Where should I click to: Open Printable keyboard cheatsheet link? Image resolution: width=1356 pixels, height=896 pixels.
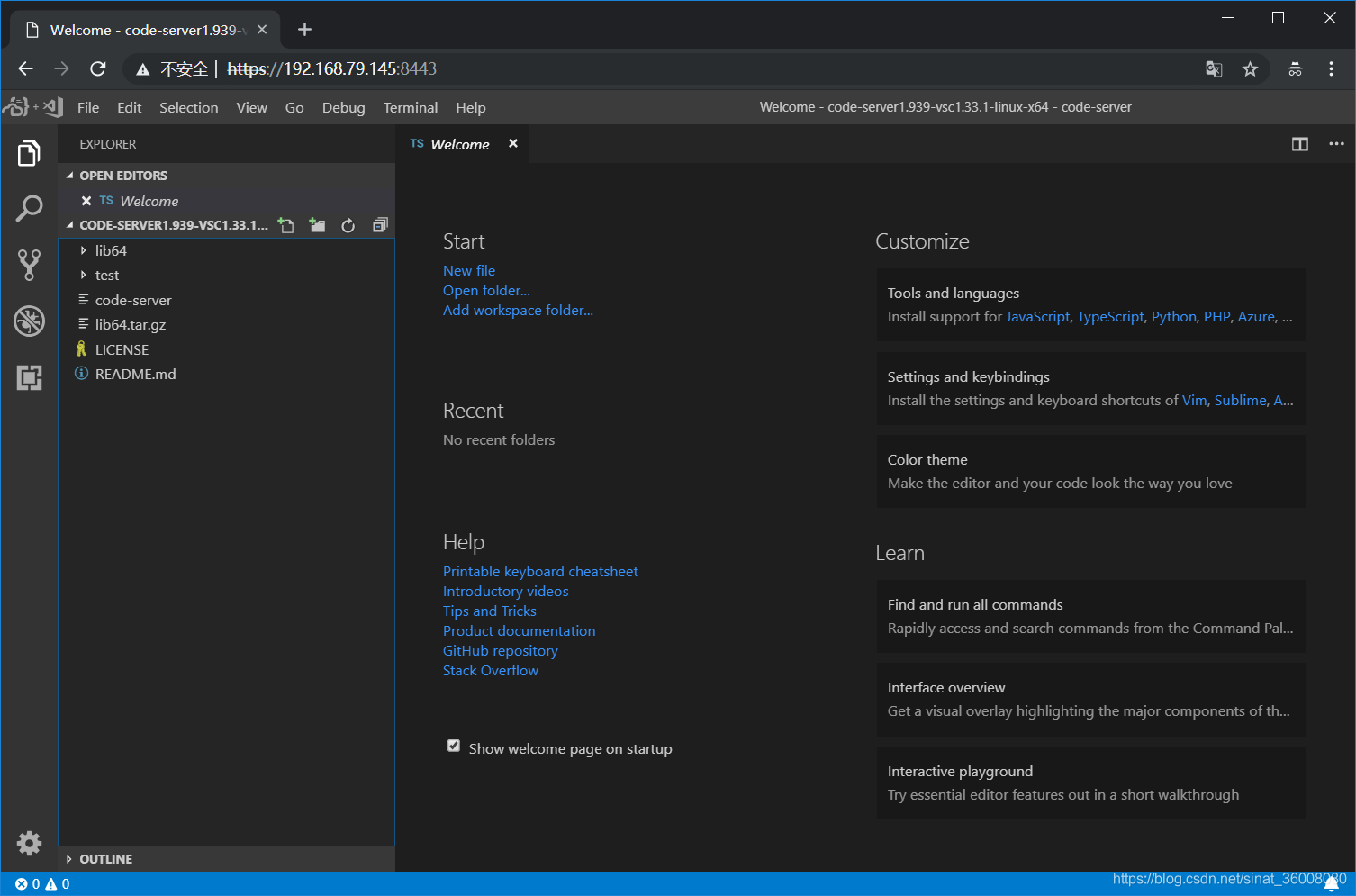[x=540, y=571]
